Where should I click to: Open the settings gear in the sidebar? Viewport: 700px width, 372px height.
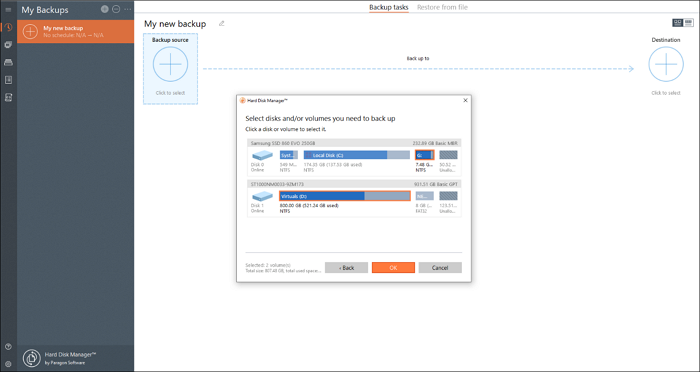coord(8,364)
